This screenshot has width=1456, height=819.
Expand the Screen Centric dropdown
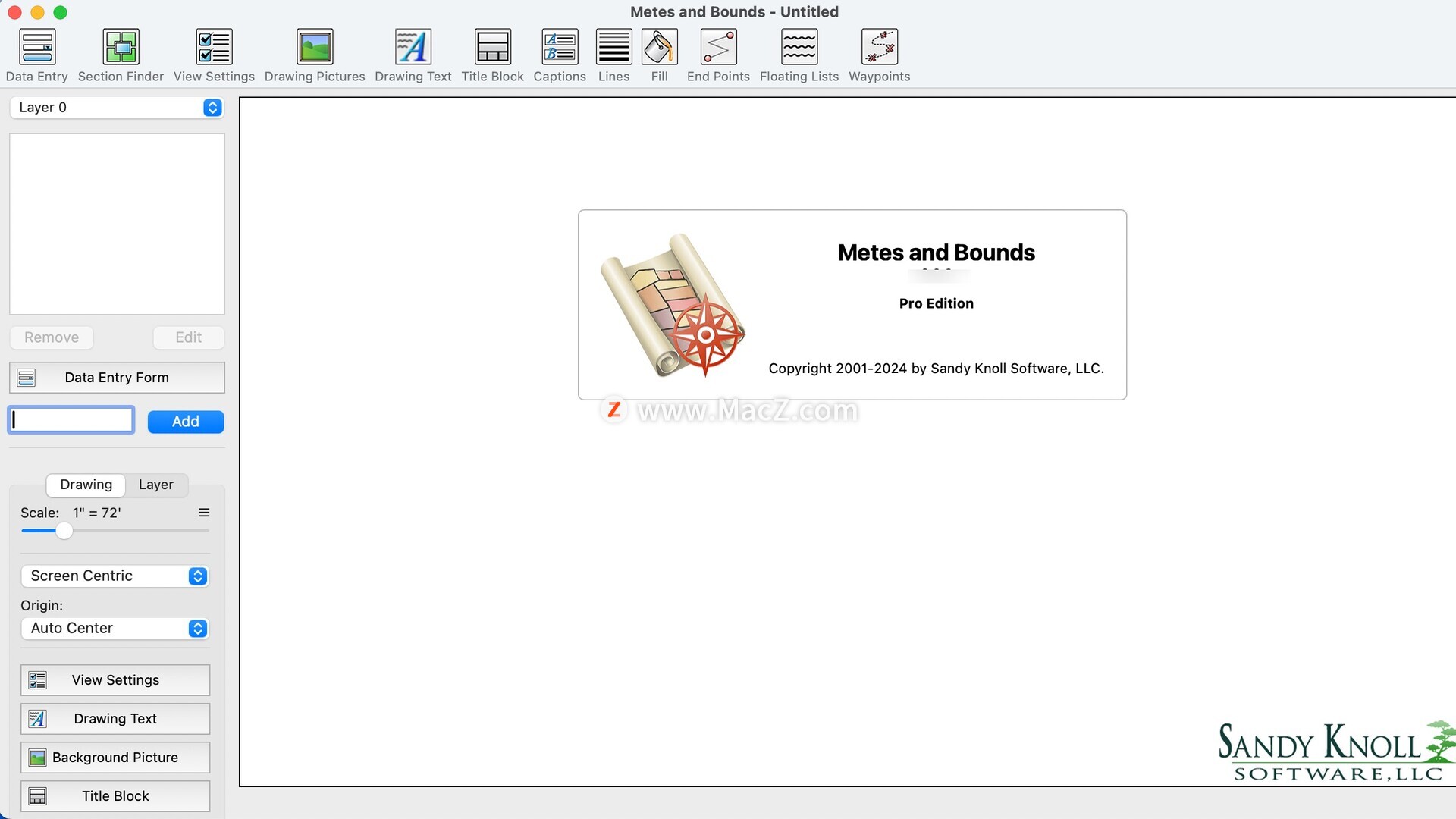click(115, 576)
